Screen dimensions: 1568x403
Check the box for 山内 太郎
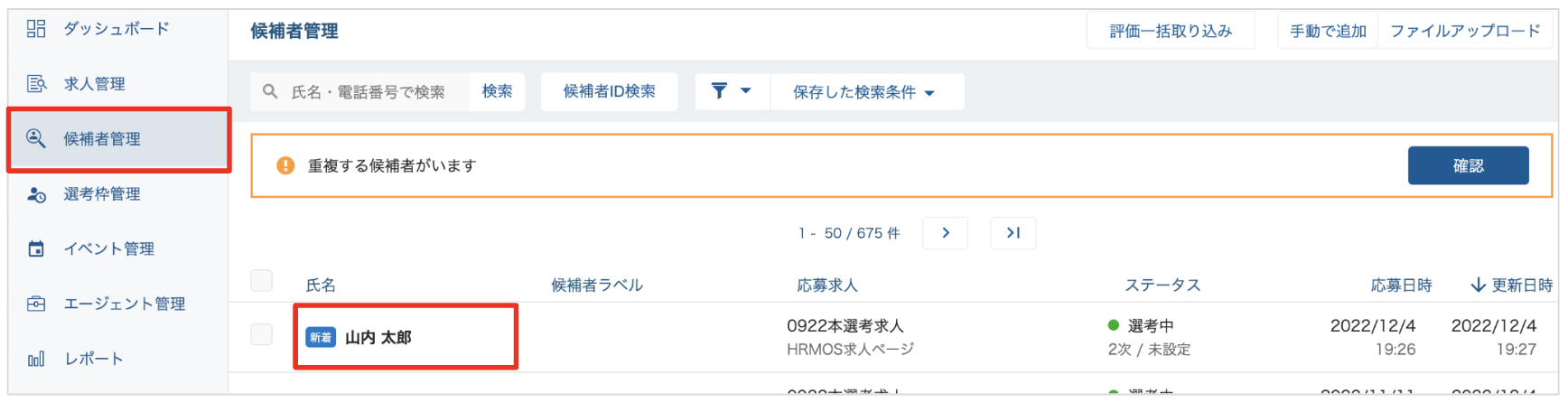click(x=262, y=334)
